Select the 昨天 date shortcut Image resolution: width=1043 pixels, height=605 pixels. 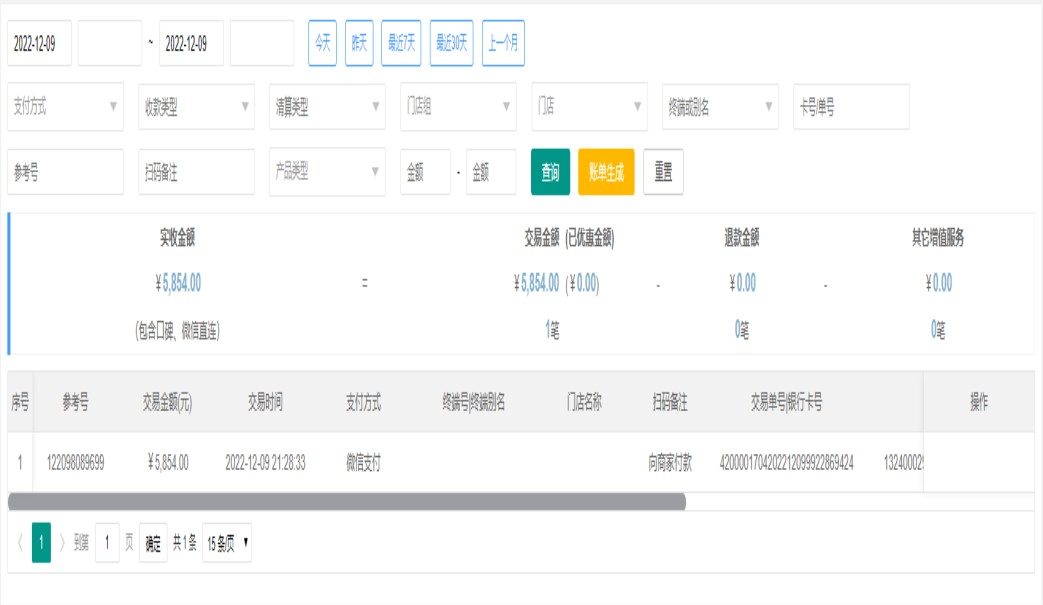coord(359,43)
